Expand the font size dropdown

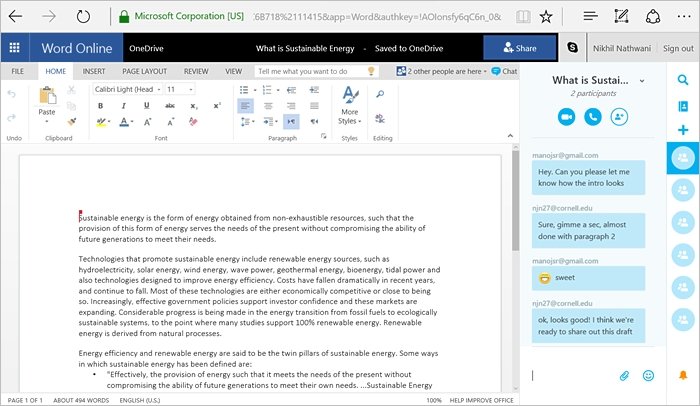point(180,89)
